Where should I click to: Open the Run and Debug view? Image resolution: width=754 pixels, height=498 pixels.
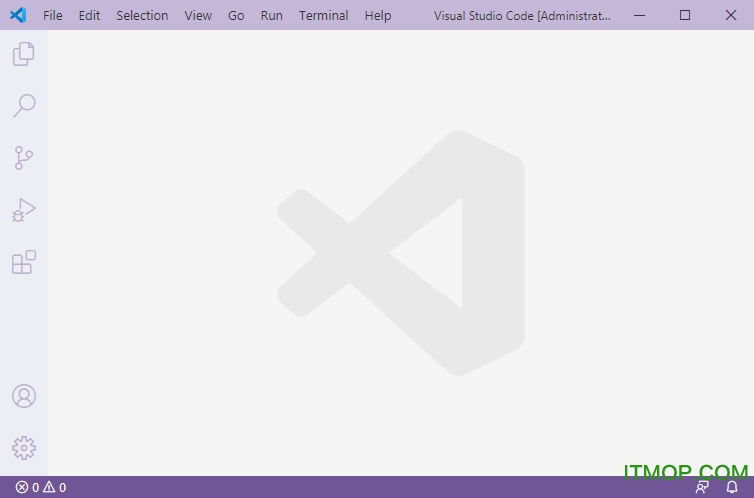[x=24, y=210]
